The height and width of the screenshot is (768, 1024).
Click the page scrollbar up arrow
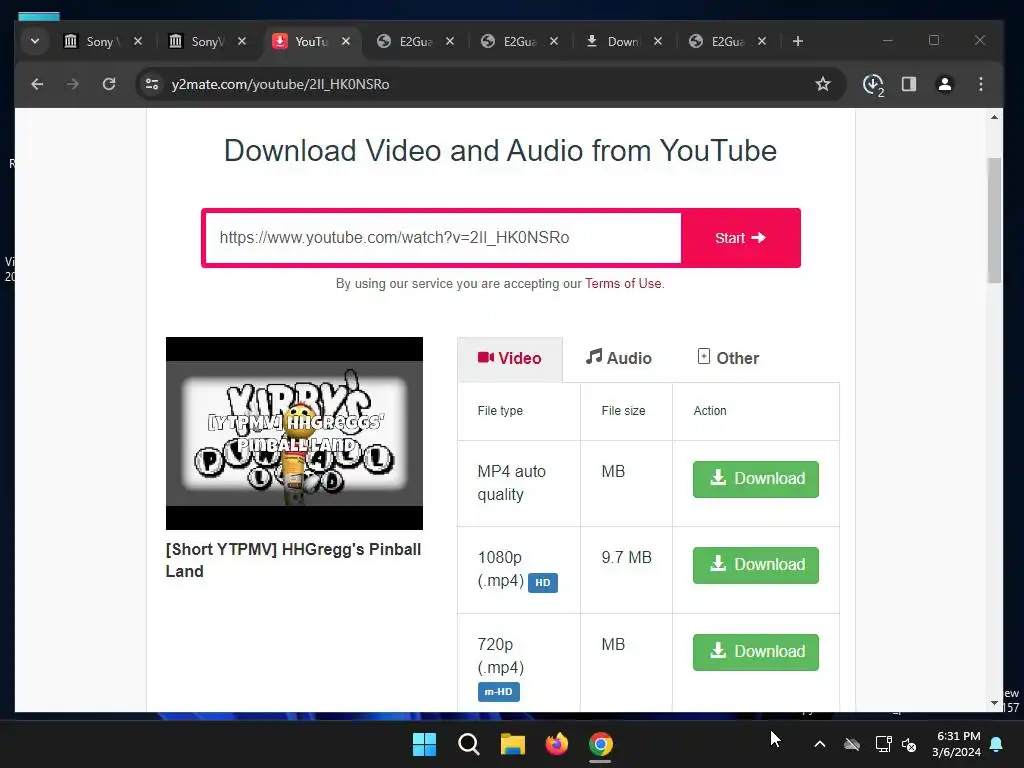[x=994, y=118]
